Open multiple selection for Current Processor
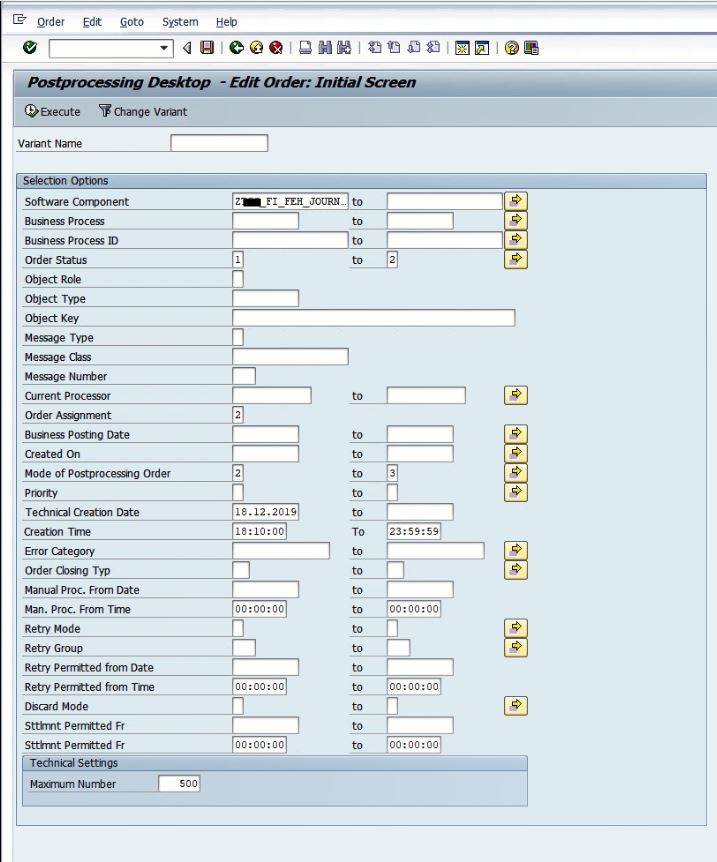The height and width of the screenshot is (862, 717). [x=516, y=395]
